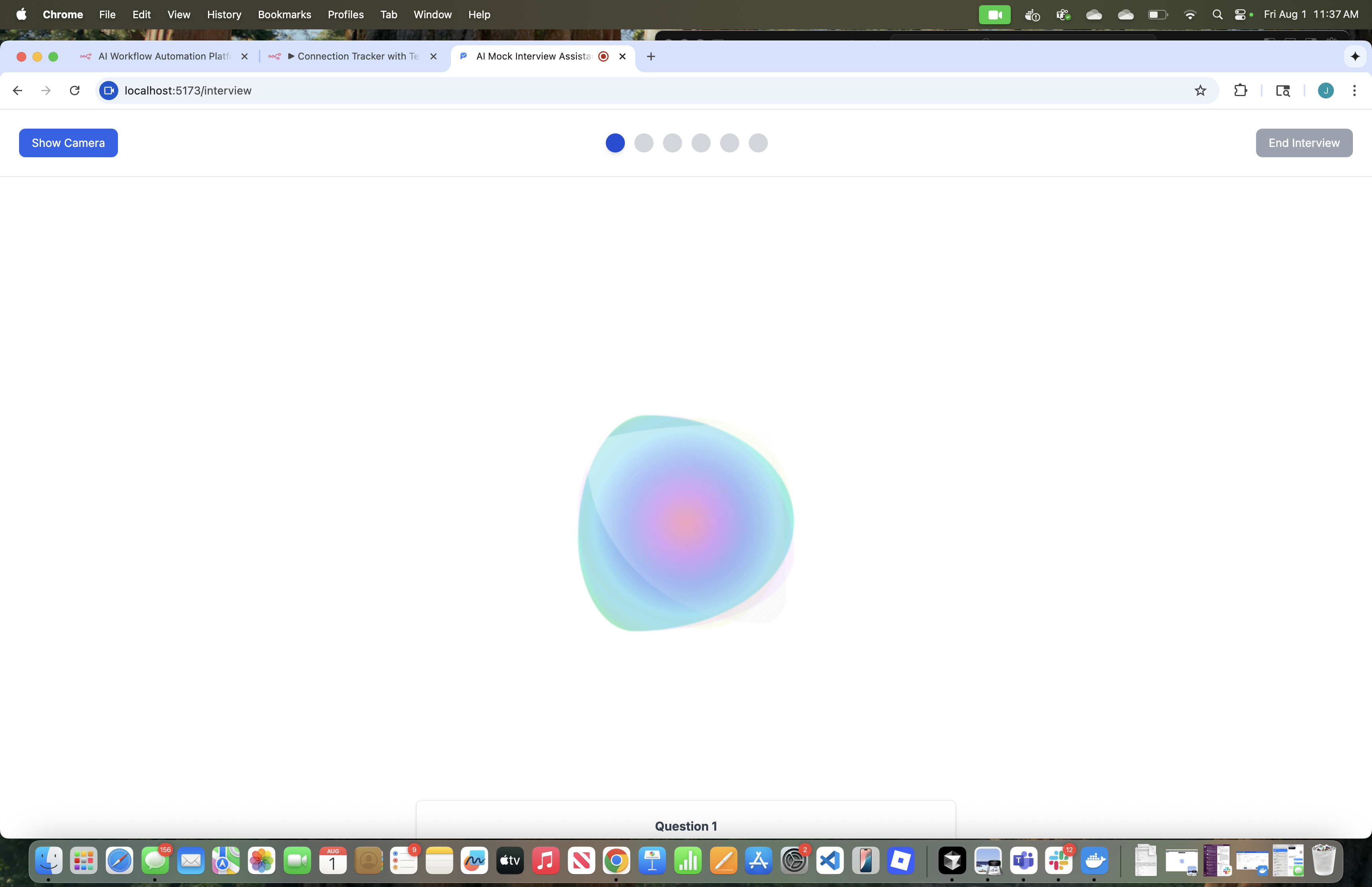Image resolution: width=1372 pixels, height=887 pixels.
Task: Launch Music from the Dock
Action: [545, 860]
